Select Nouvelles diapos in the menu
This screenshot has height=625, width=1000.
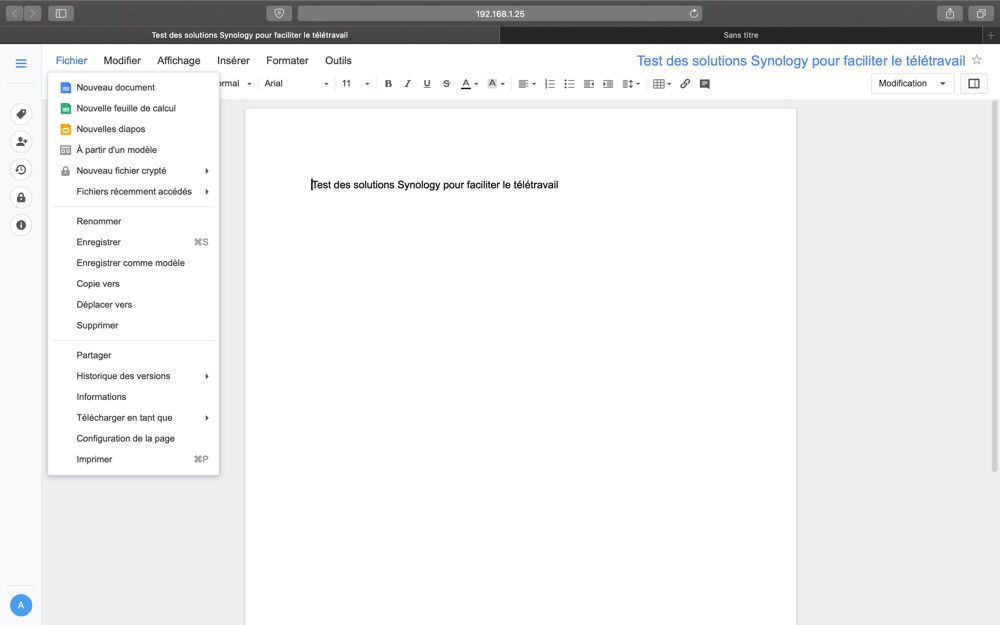(x=133, y=129)
